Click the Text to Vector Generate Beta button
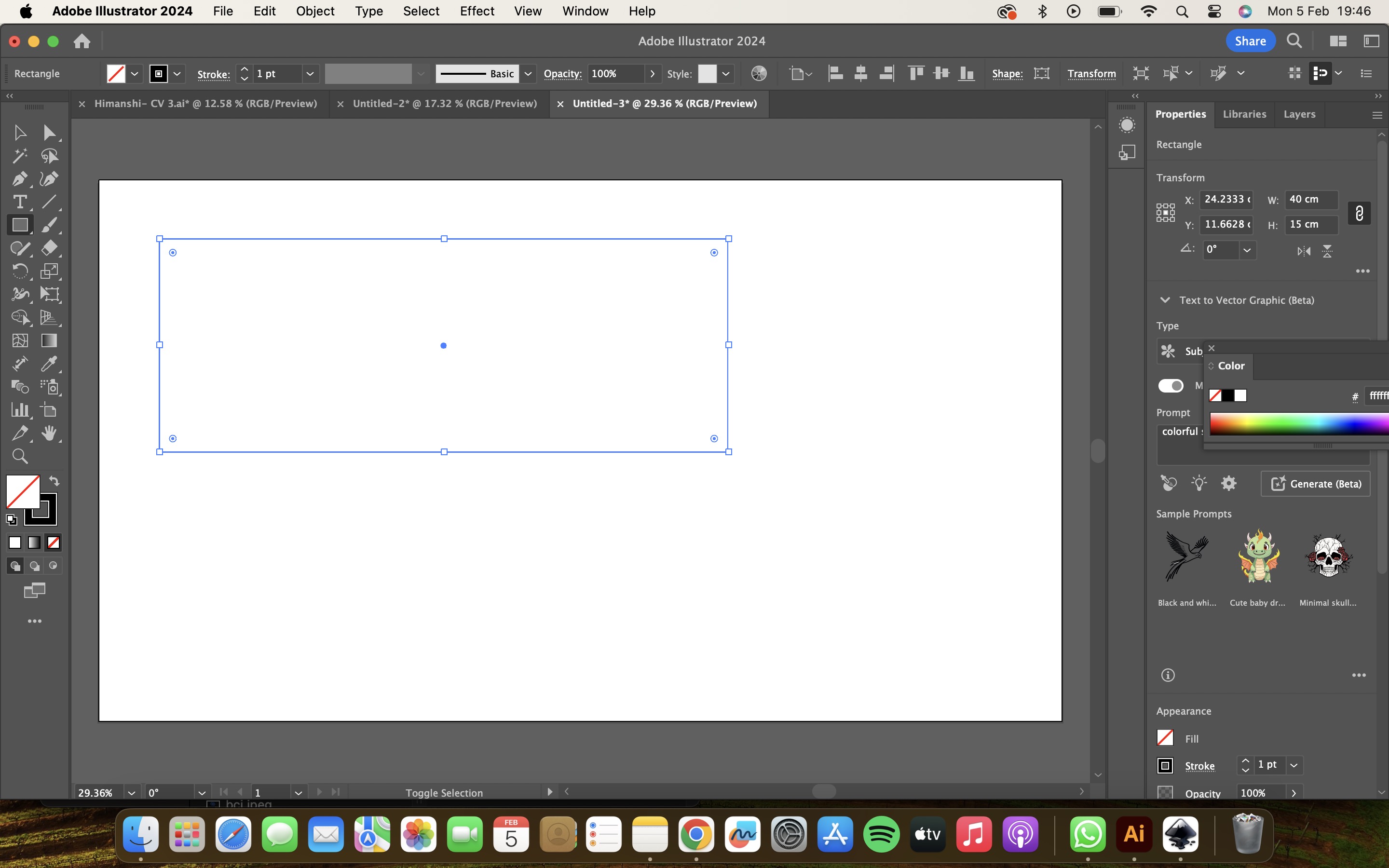Viewport: 1389px width, 868px height. pos(1318,484)
